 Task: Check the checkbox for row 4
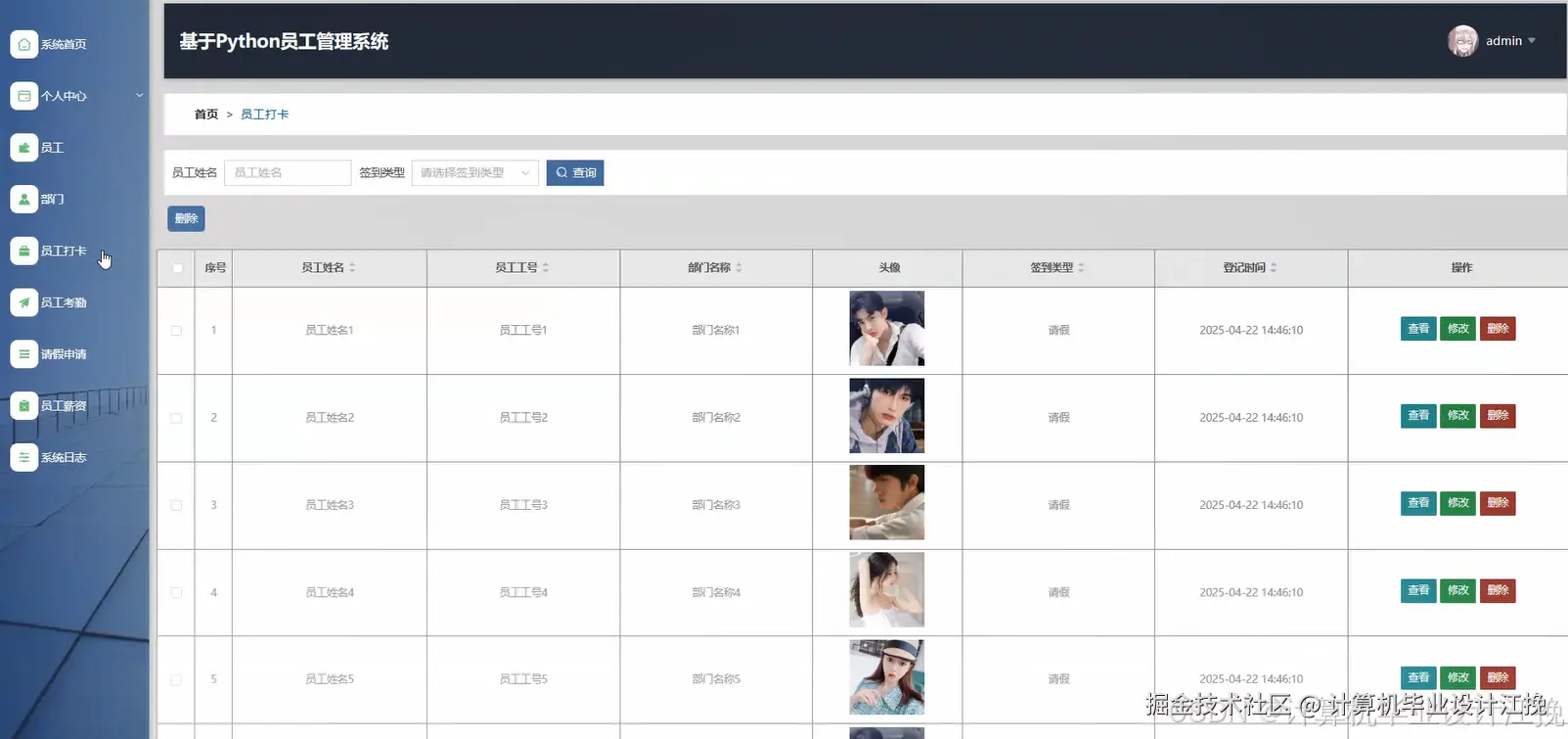tap(176, 592)
